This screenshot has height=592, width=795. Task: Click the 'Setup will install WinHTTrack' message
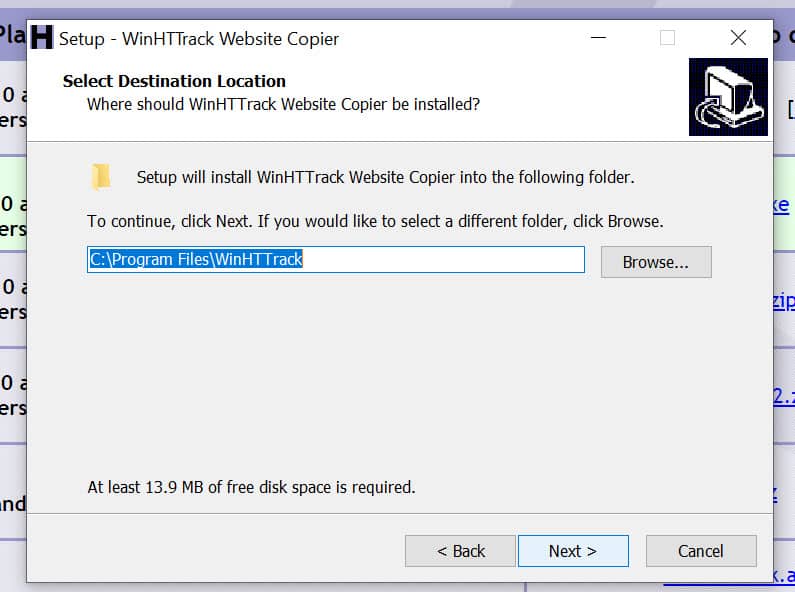coord(385,178)
